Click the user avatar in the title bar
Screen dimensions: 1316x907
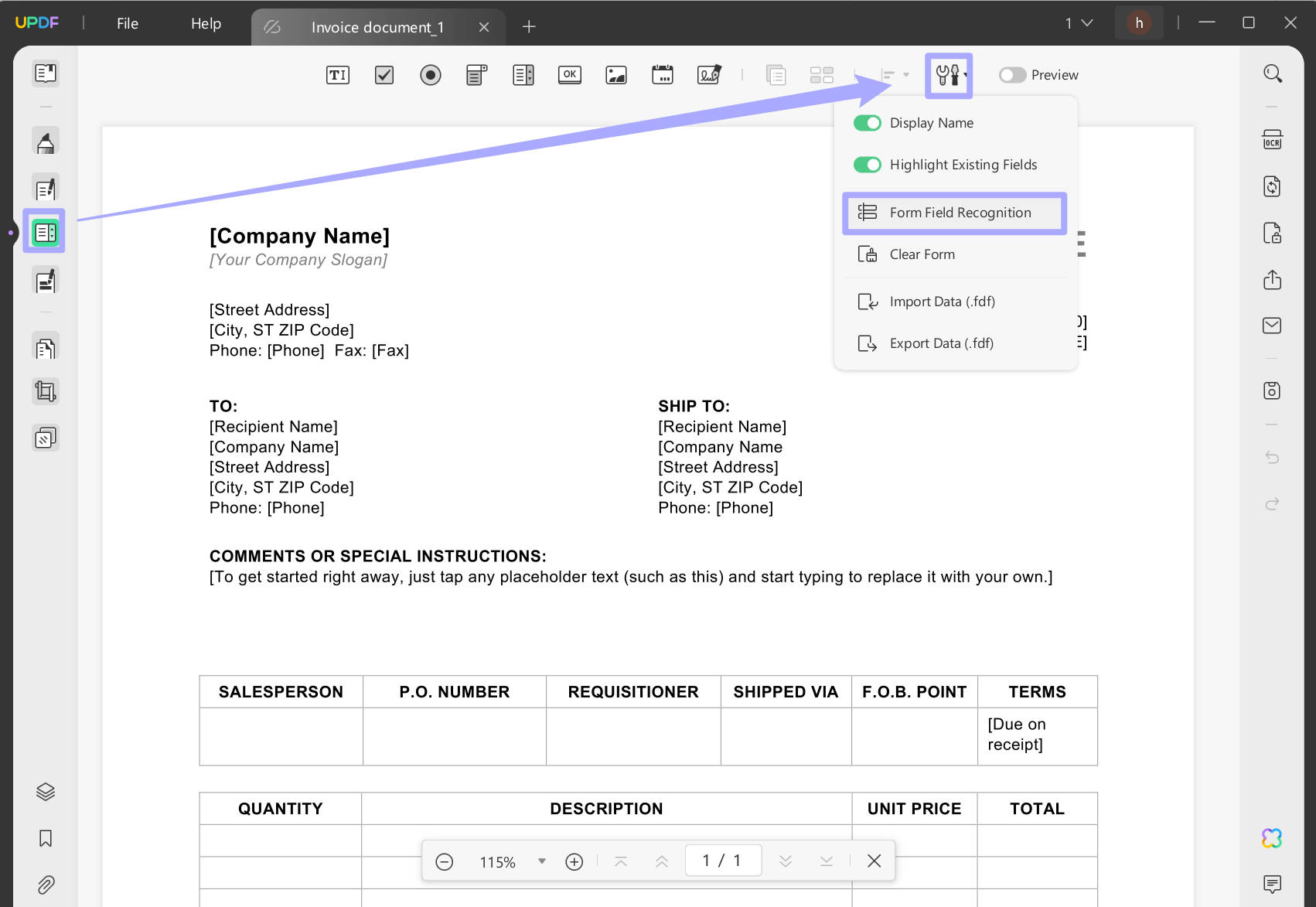(1139, 23)
